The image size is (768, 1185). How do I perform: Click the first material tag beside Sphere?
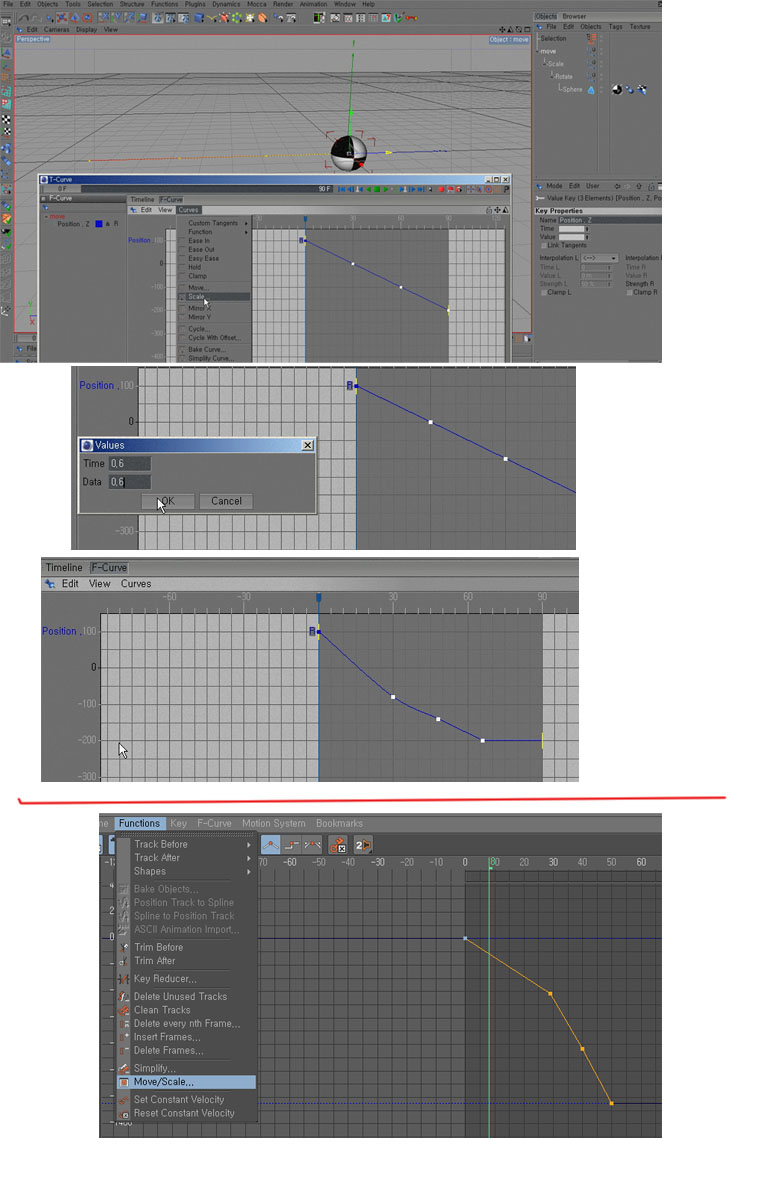coord(617,89)
